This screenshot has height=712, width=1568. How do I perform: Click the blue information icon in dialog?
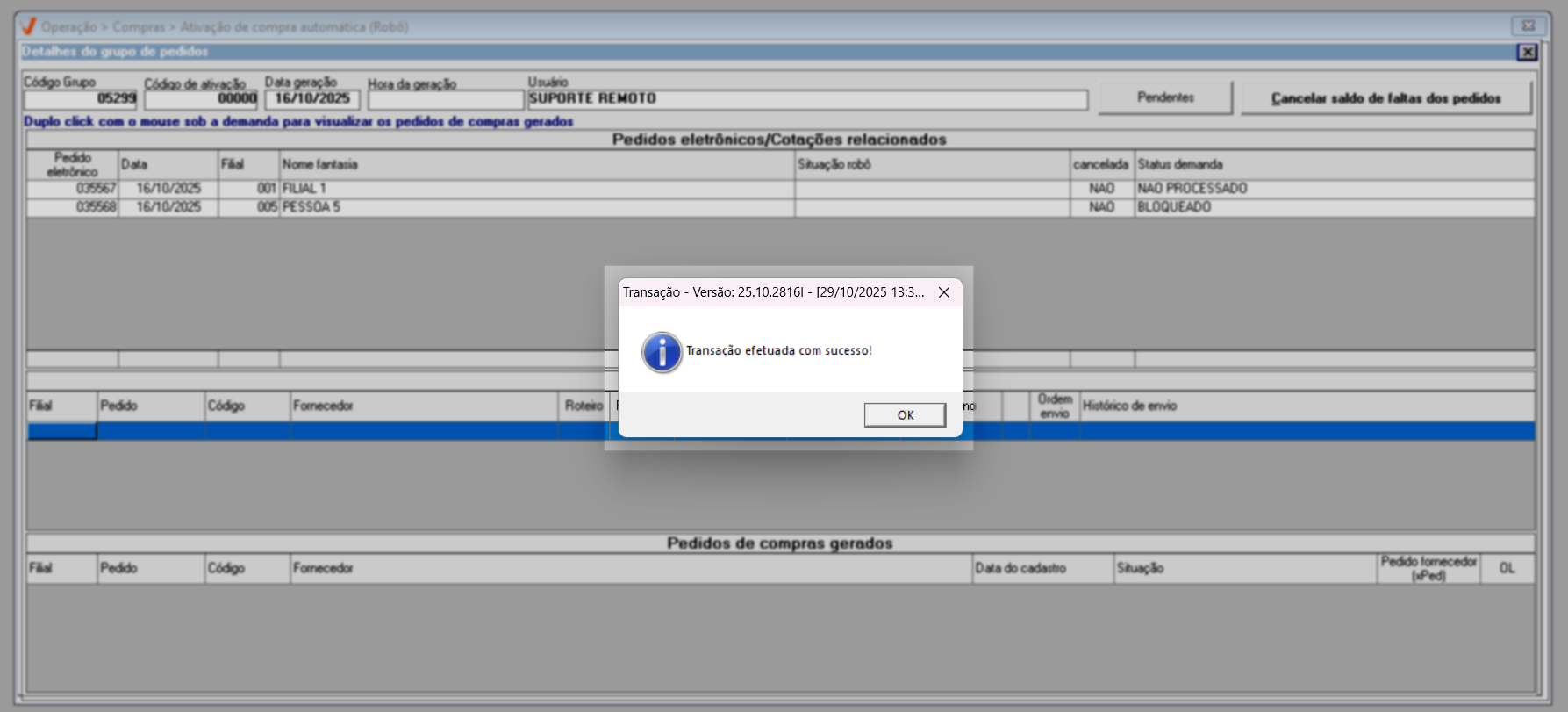(662, 352)
